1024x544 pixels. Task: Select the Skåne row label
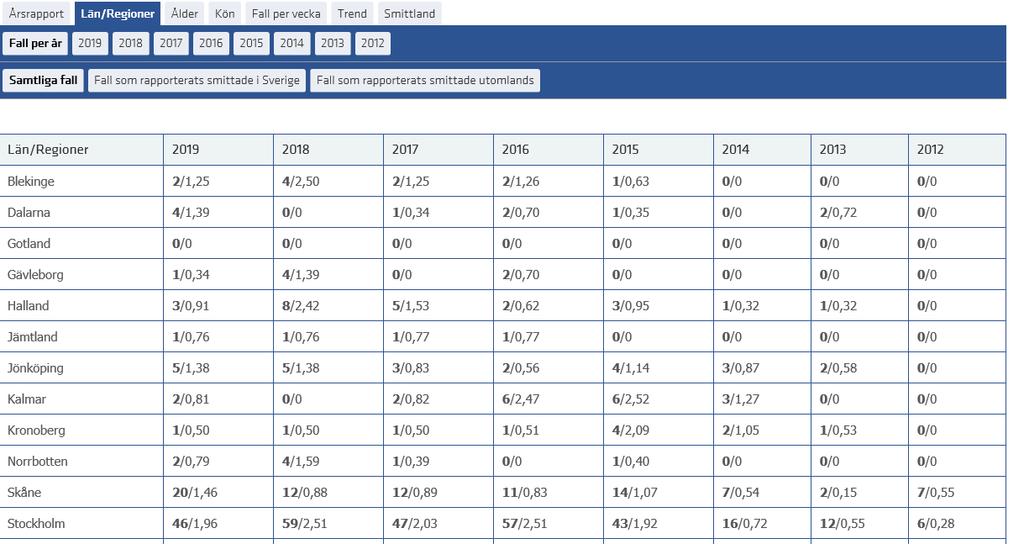pyautogui.click(x=24, y=492)
